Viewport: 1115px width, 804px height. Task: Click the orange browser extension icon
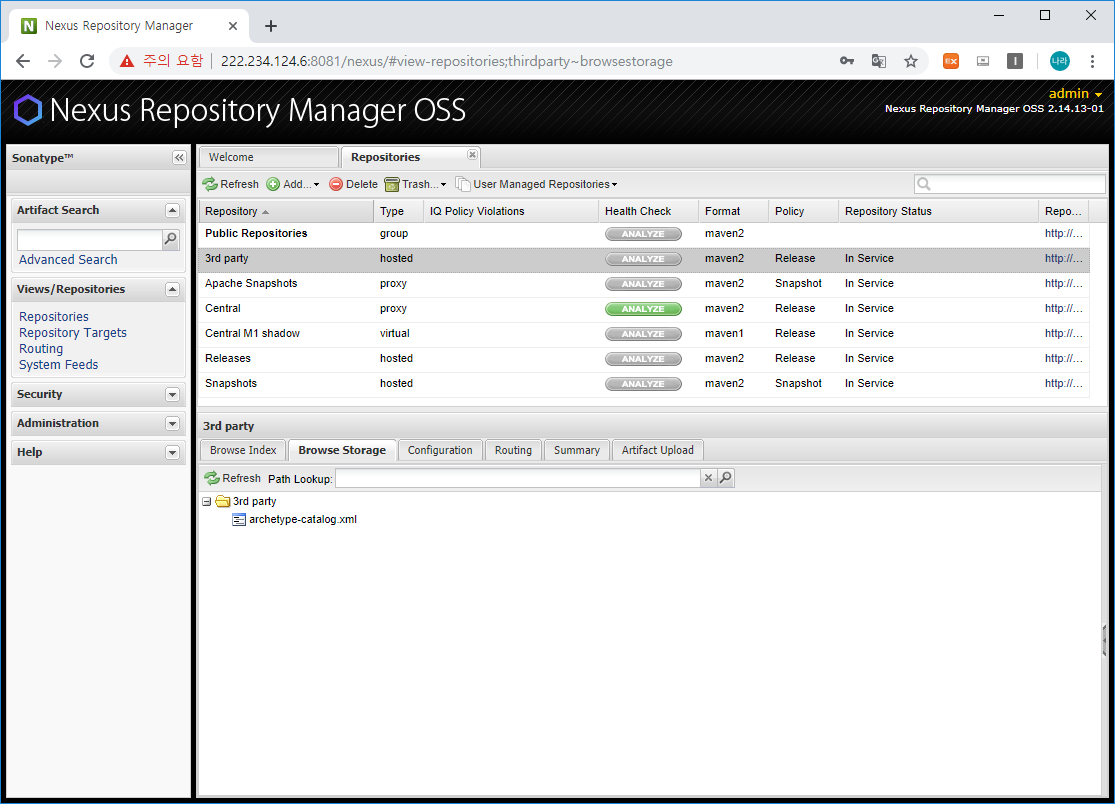[951, 61]
